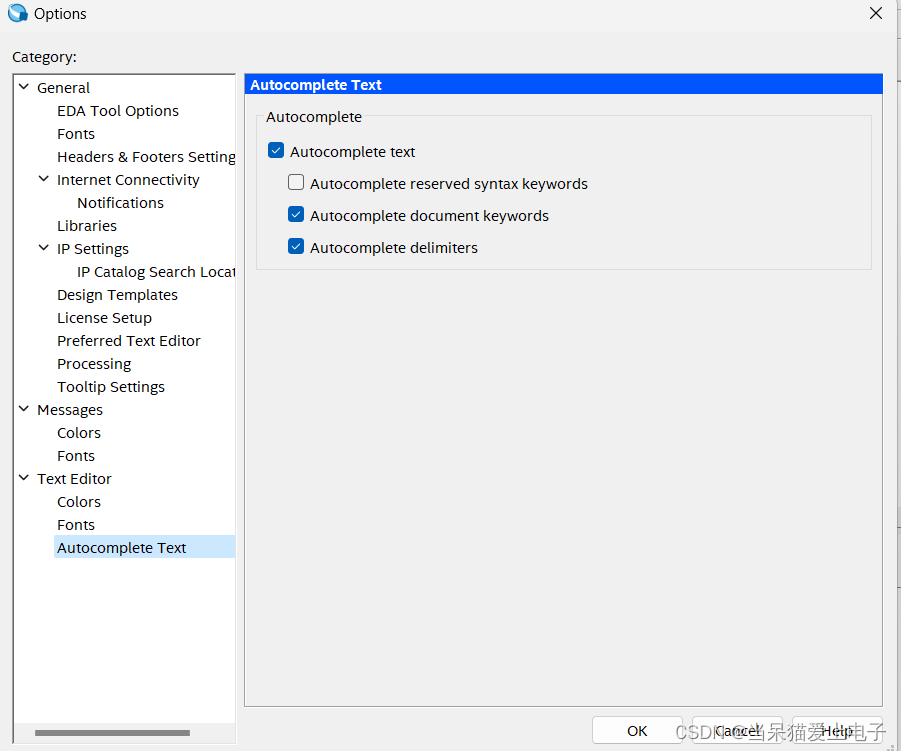Click the Autocomplete Text panel header

564,84
